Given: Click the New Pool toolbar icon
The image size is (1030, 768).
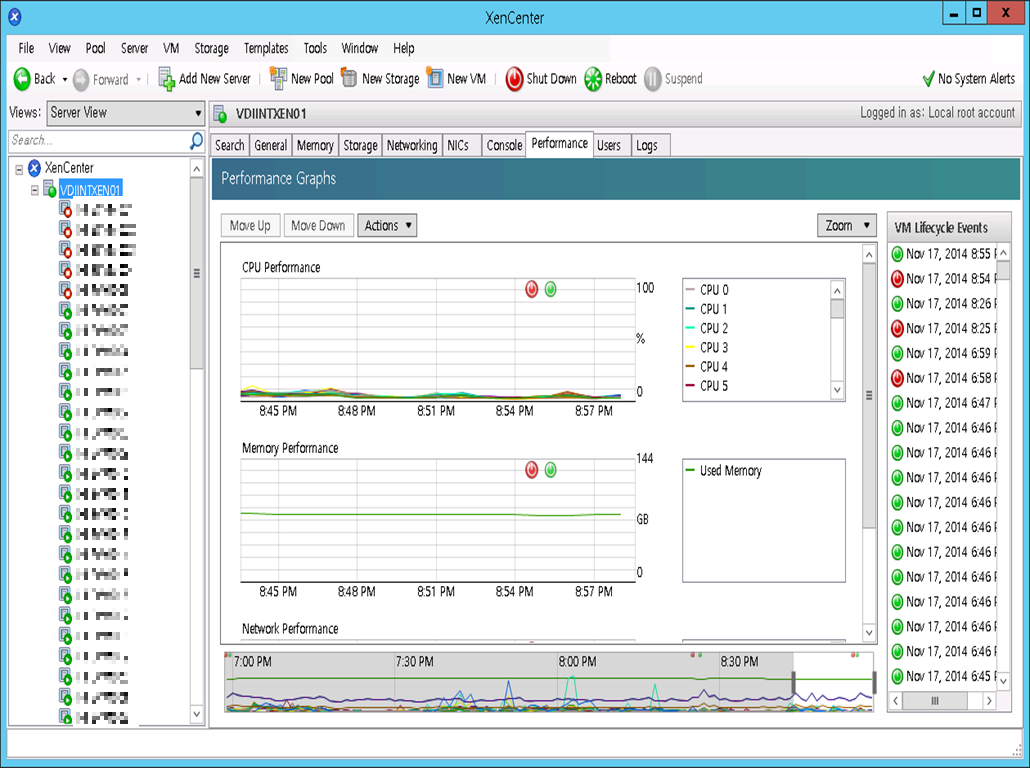Looking at the screenshot, I should pyautogui.click(x=279, y=78).
